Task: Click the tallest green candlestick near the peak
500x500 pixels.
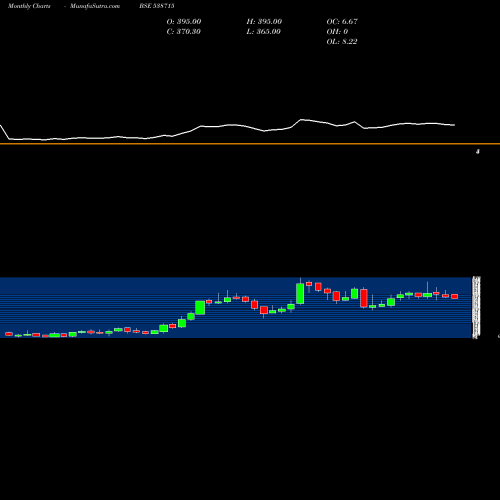Action: [300, 293]
